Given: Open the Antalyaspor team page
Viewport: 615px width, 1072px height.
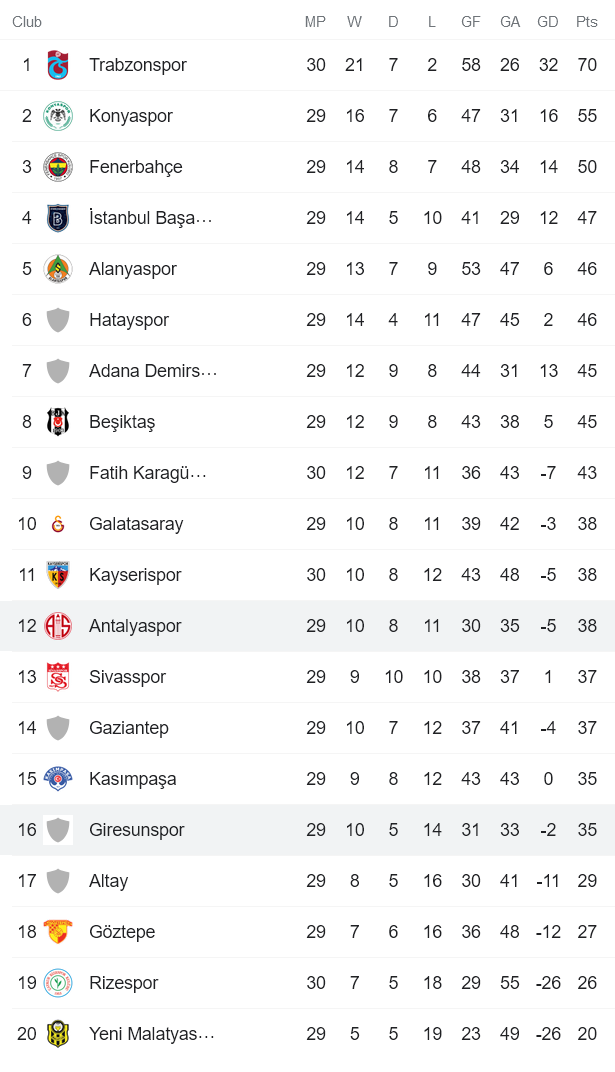Looking at the screenshot, I should (x=135, y=626).
